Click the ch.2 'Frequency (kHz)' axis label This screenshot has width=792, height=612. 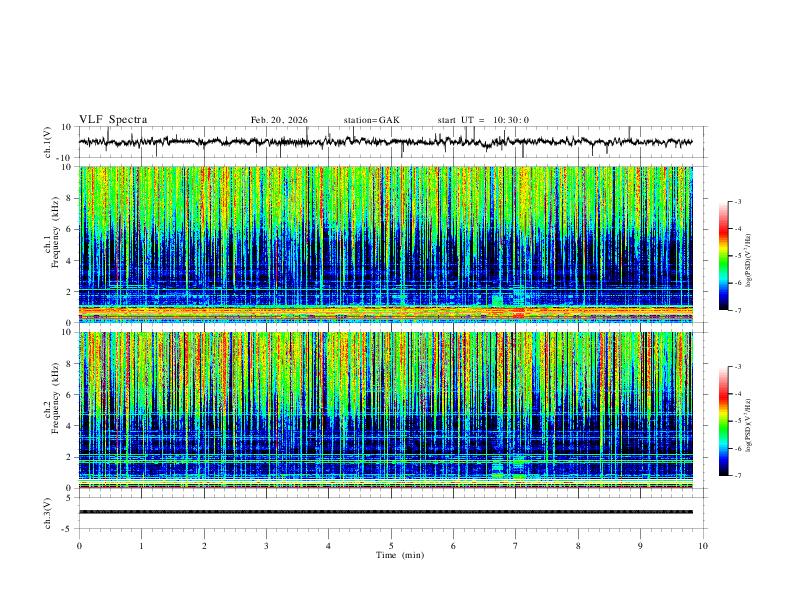coord(55,398)
